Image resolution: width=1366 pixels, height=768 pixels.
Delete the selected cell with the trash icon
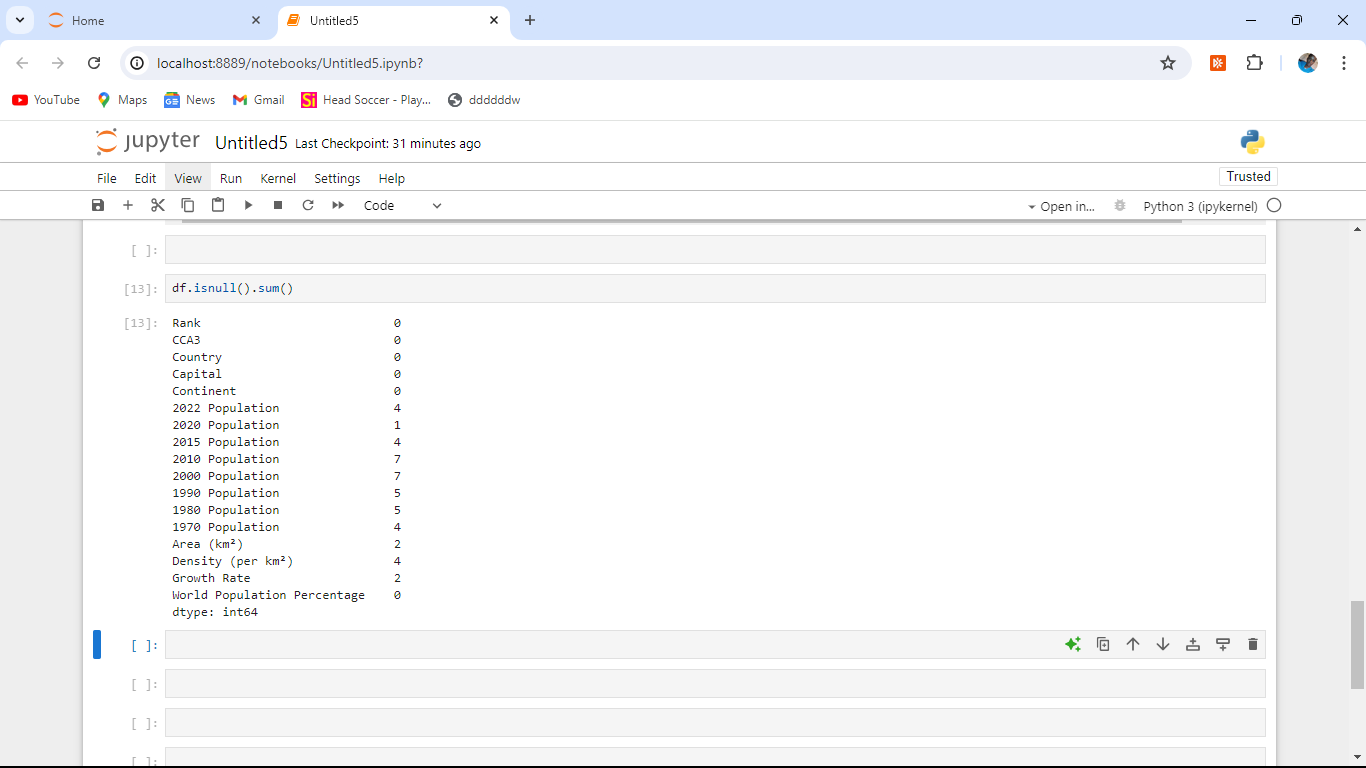[x=1253, y=645]
